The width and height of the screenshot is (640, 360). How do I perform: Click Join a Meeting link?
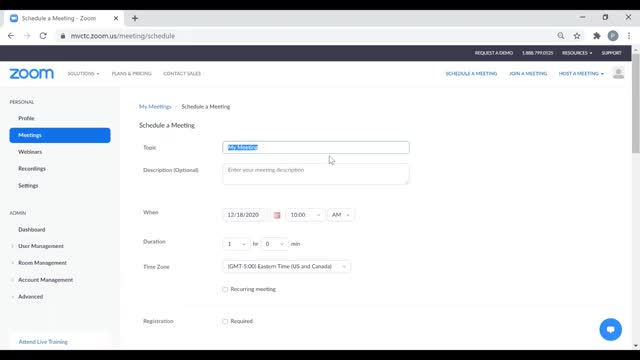tap(528, 73)
